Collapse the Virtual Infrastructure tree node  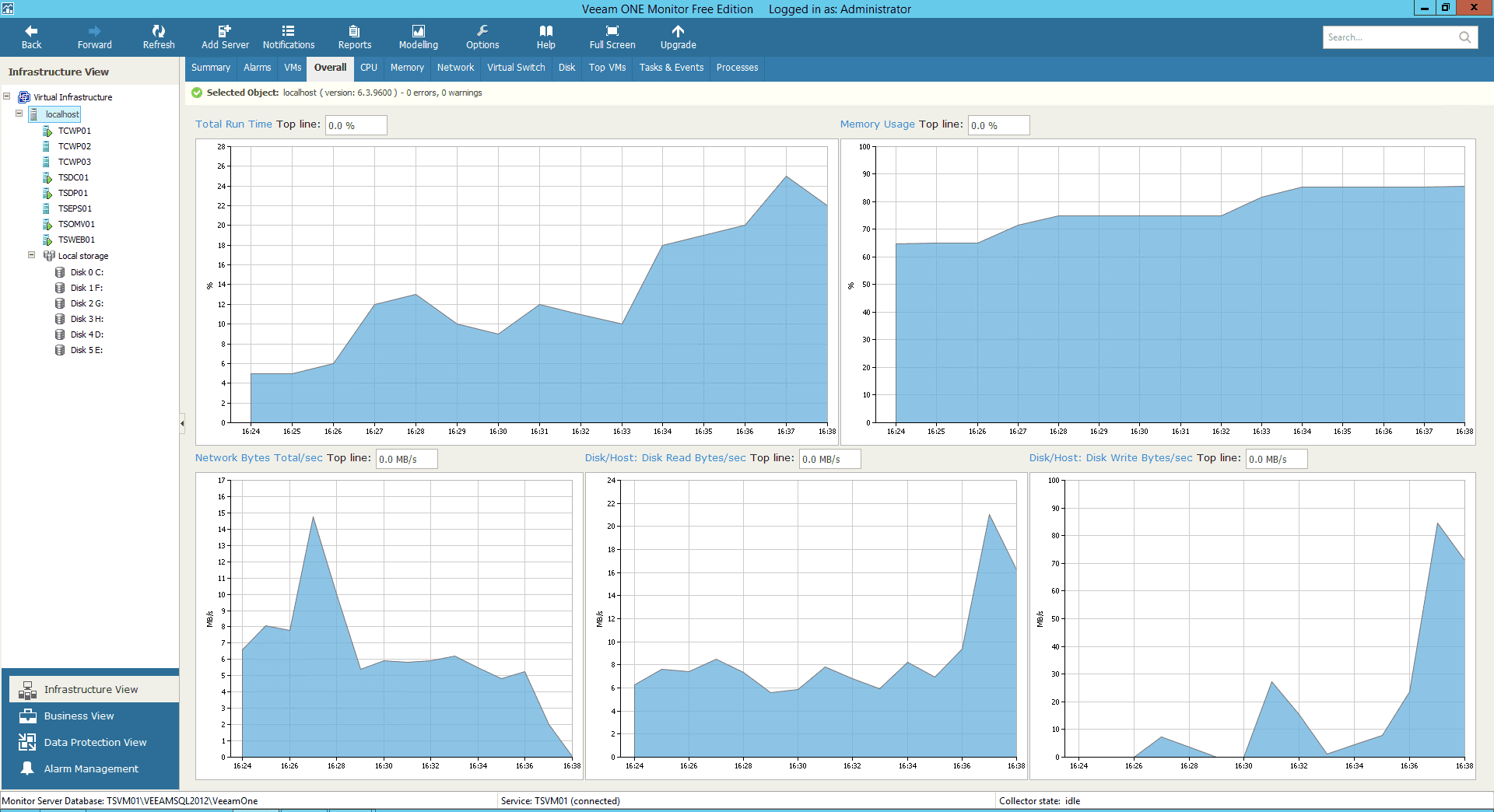[x=7, y=96]
